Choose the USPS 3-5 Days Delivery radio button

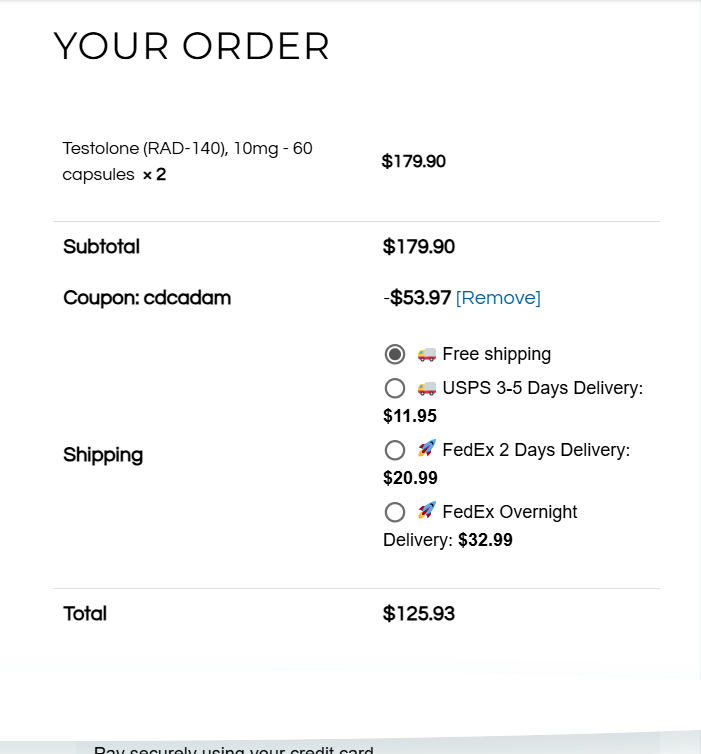coord(395,388)
